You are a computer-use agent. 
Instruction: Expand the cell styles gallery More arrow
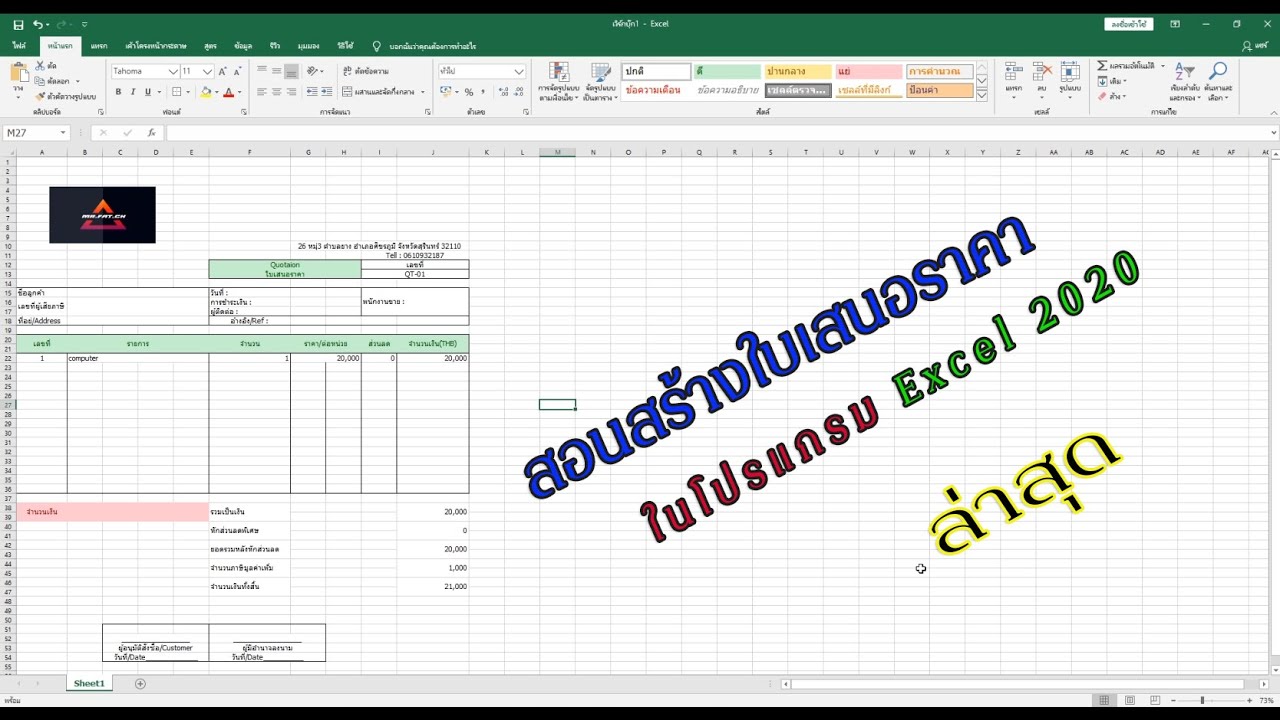(982, 96)
